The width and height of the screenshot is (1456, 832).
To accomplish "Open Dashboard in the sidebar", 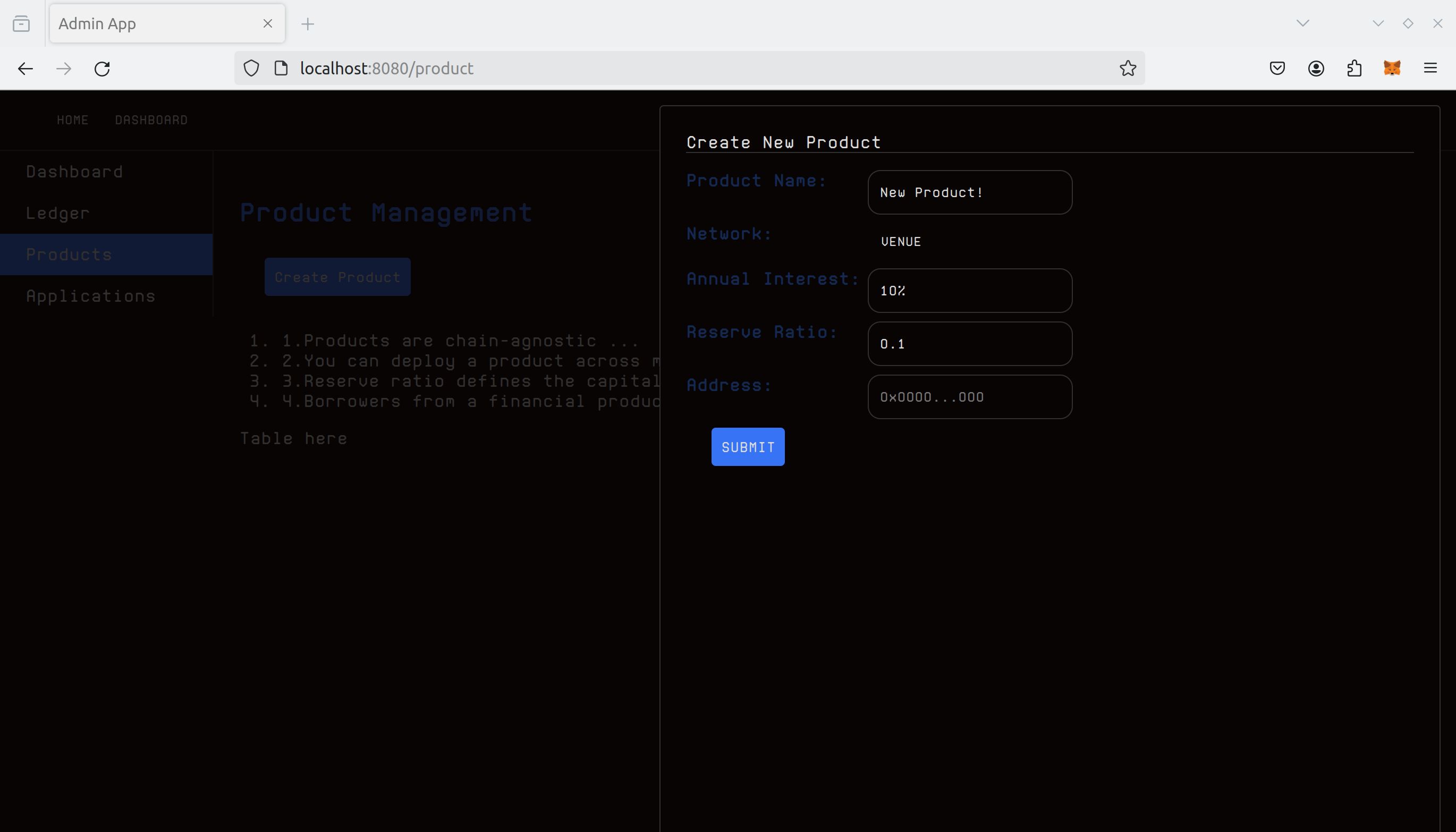I will click(106, 172).
